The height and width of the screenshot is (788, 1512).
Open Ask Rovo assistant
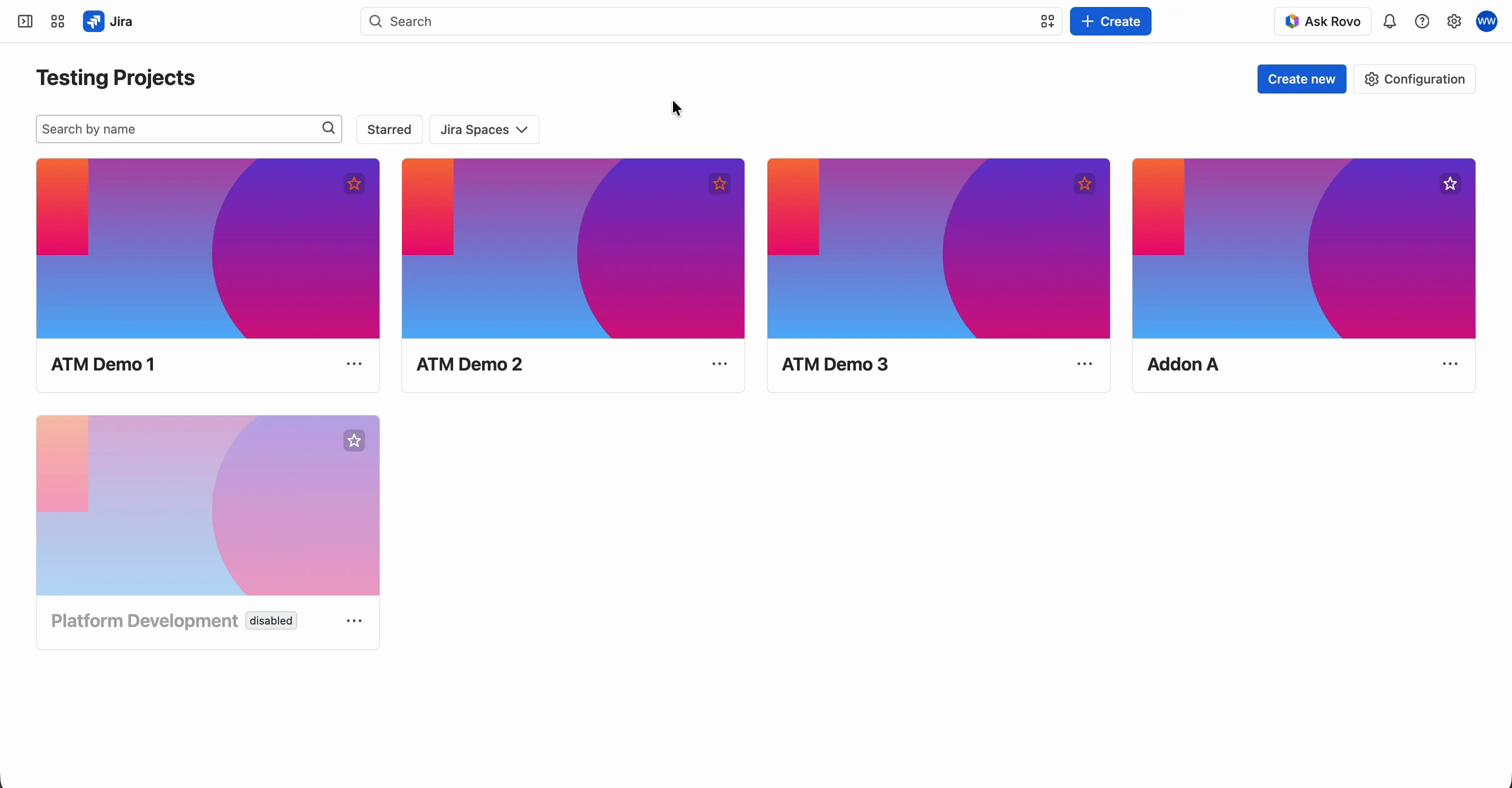[x=1322, y=21]
